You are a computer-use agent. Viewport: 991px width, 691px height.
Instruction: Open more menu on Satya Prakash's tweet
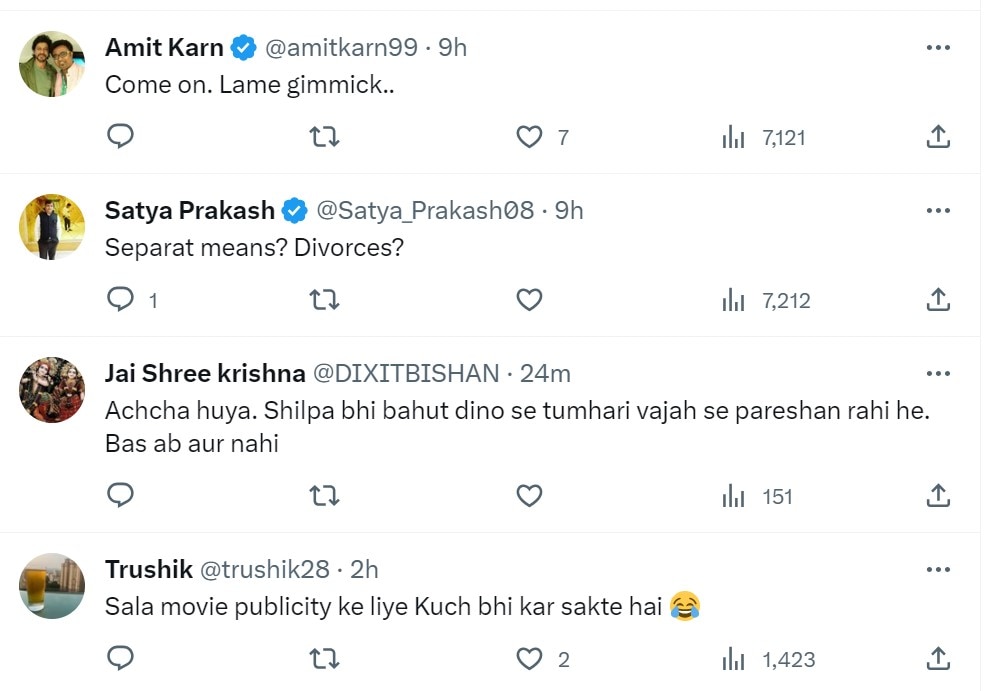pos(938,211)
